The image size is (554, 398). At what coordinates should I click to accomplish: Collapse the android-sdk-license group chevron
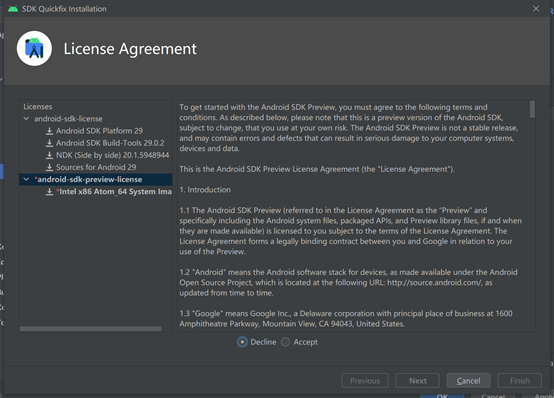[26, 119]
